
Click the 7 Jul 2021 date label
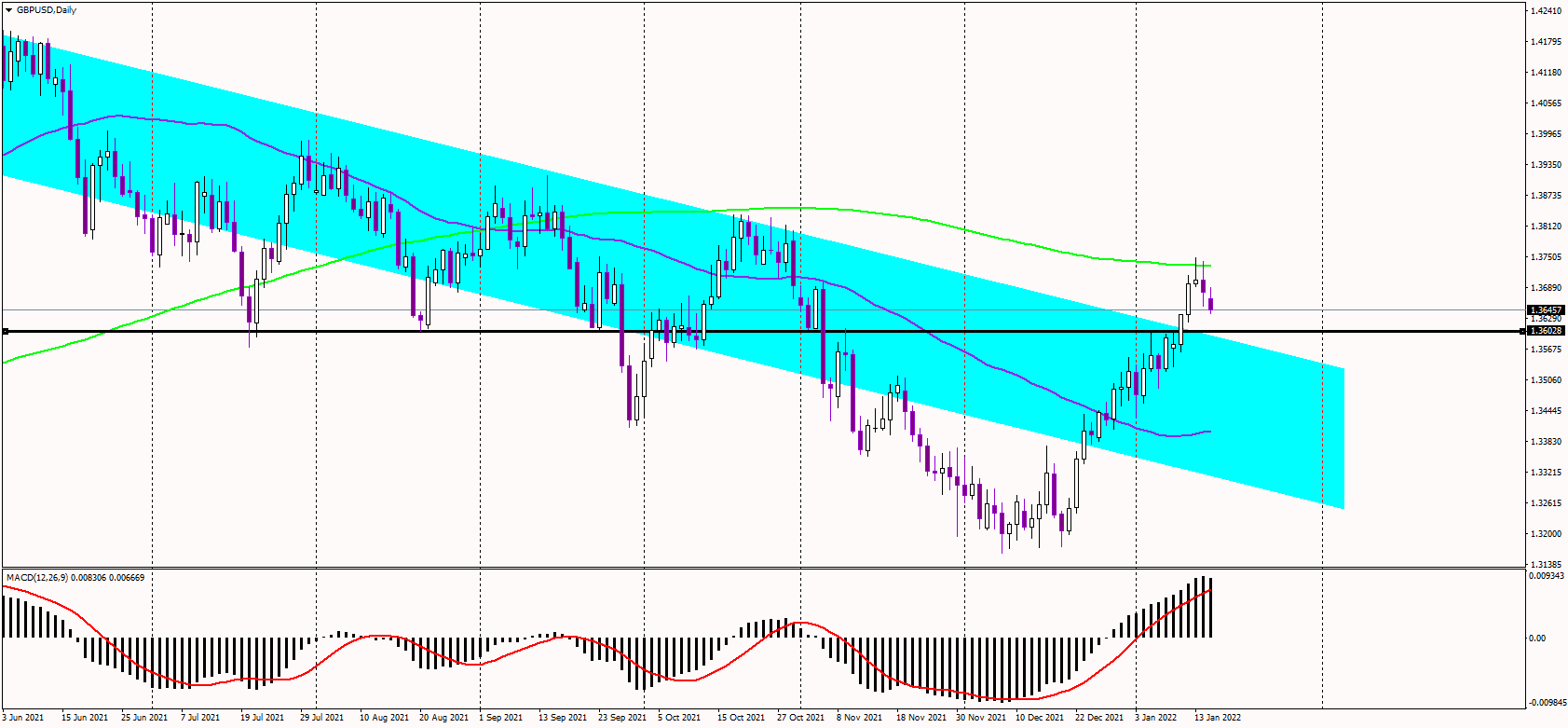click(x=200, y=718)
